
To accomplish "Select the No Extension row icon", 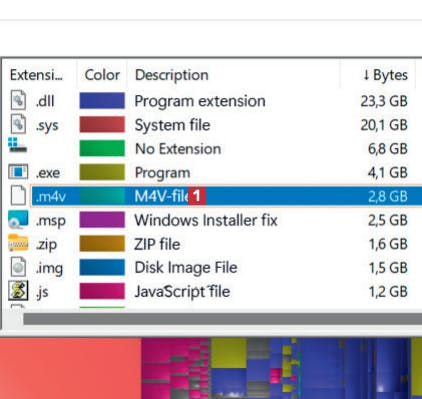I will coord(17,145).
